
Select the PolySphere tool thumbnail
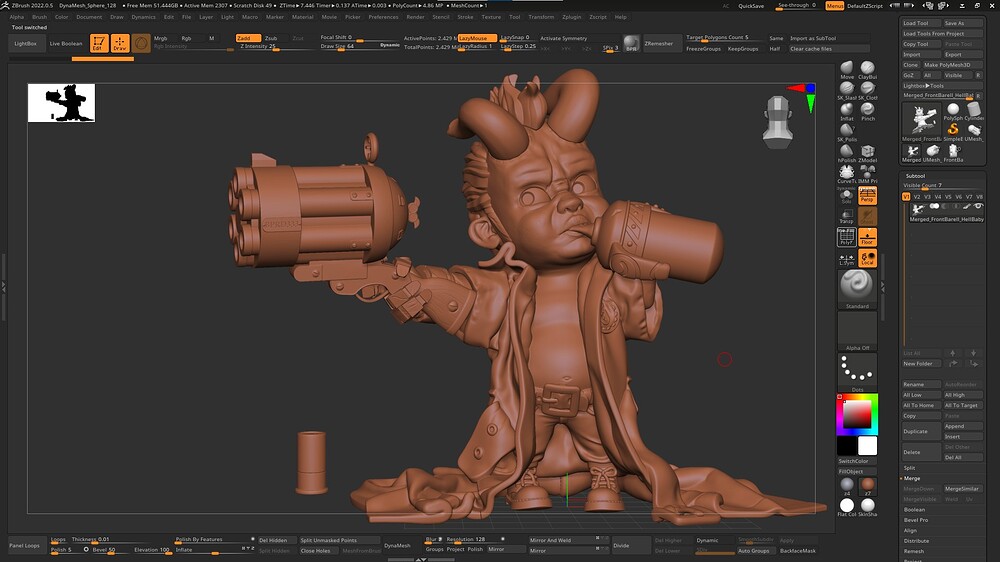click(x=953, y=112)
